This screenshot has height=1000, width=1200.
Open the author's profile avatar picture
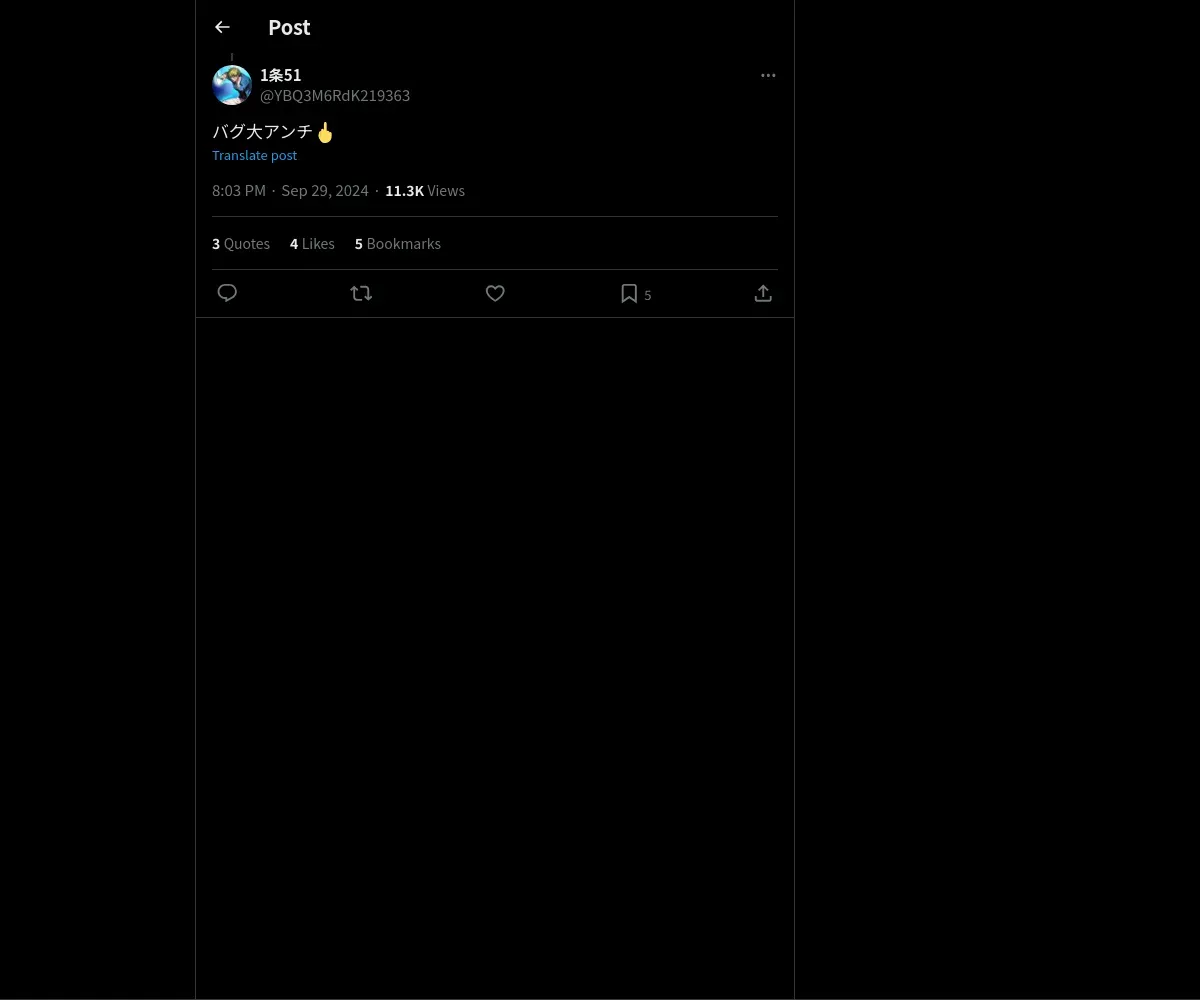tap(232, 85)
